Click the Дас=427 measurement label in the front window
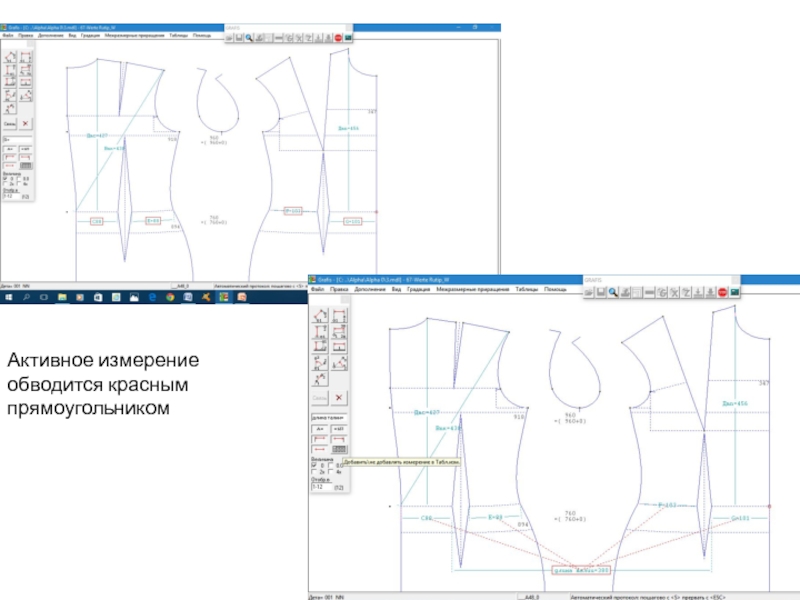This screenshot has height=600, width=800. [427, 412]
